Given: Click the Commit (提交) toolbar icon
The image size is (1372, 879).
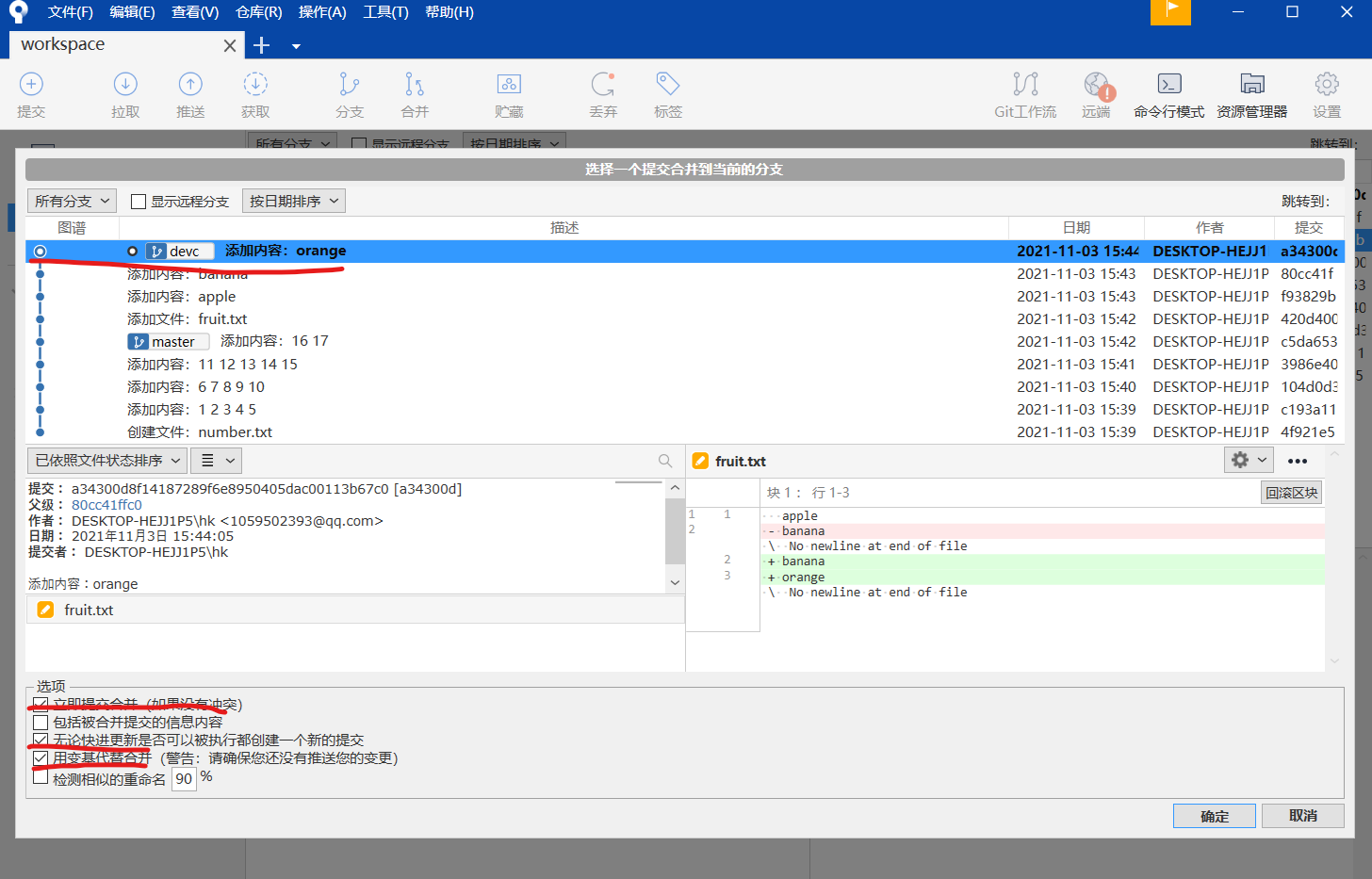Looking at the screenshot, I should [x=31, y=85].
